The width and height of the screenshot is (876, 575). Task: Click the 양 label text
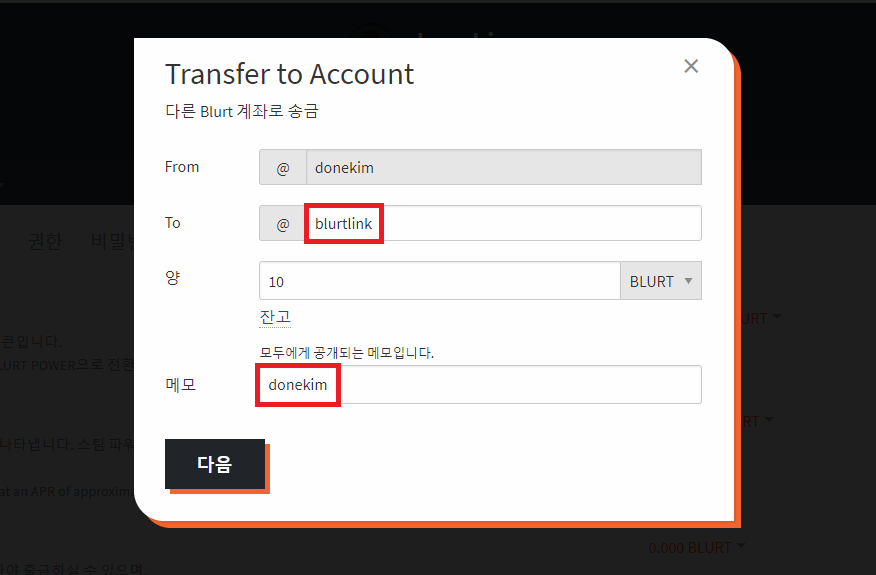click(x=173, y=277)
